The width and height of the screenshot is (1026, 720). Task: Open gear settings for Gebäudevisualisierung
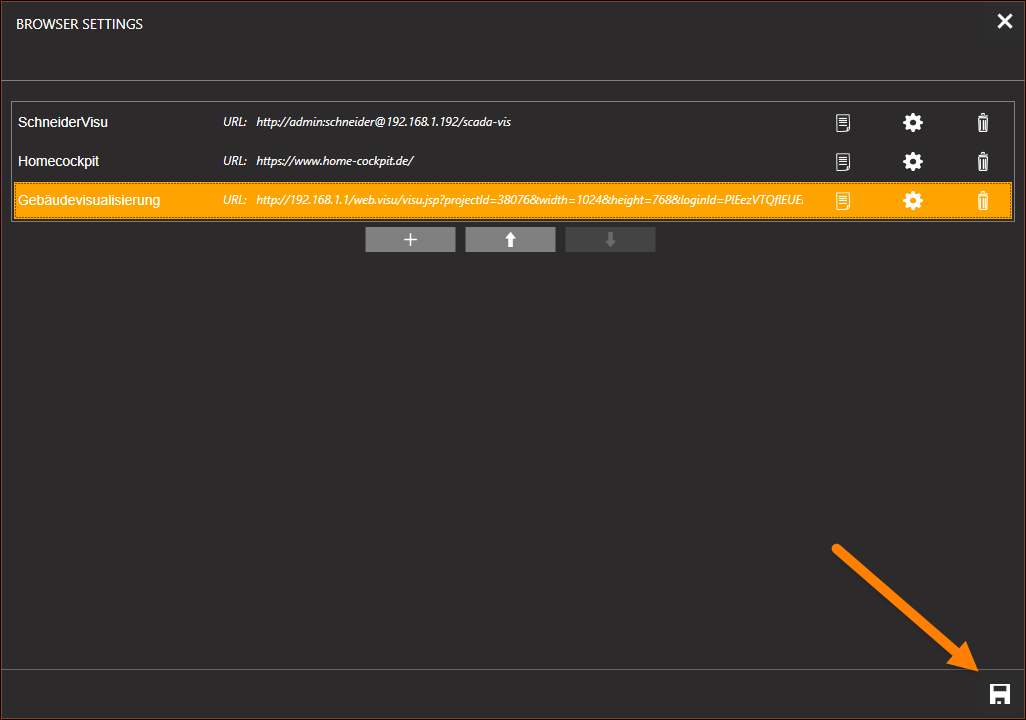(x=912, y=201)
